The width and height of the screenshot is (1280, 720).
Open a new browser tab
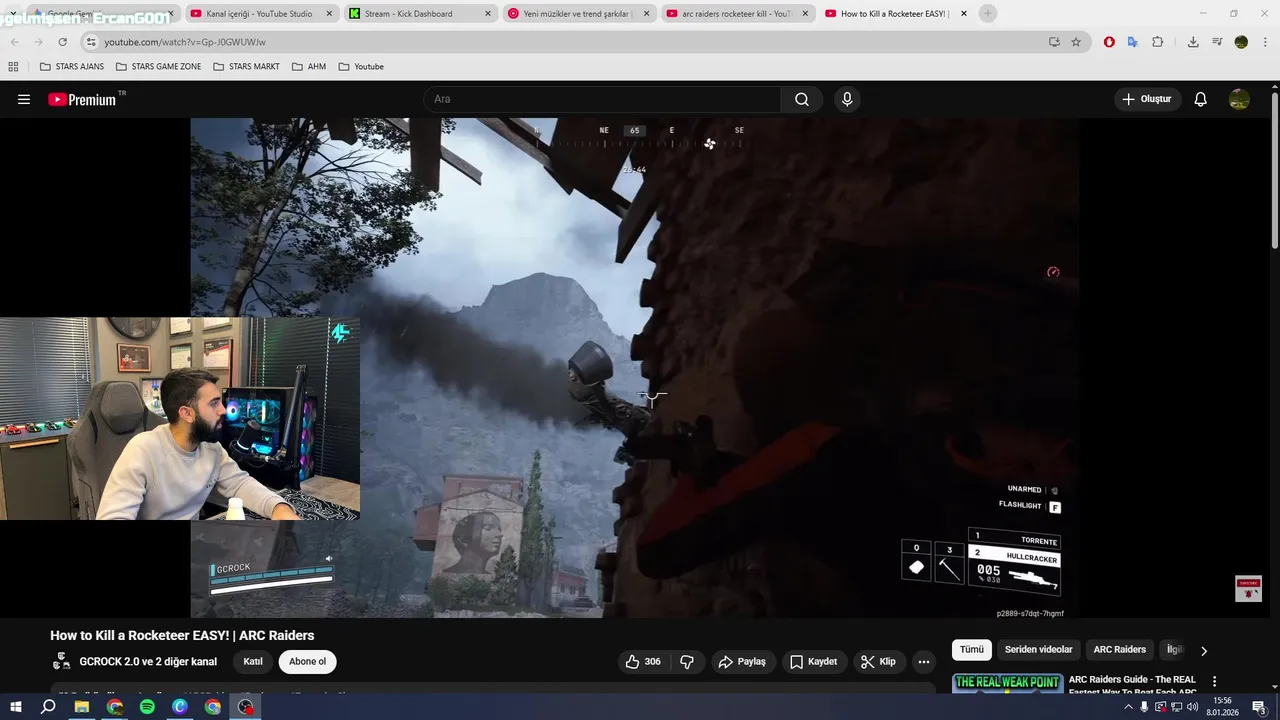pyautogui.click(x=988, y=13)
